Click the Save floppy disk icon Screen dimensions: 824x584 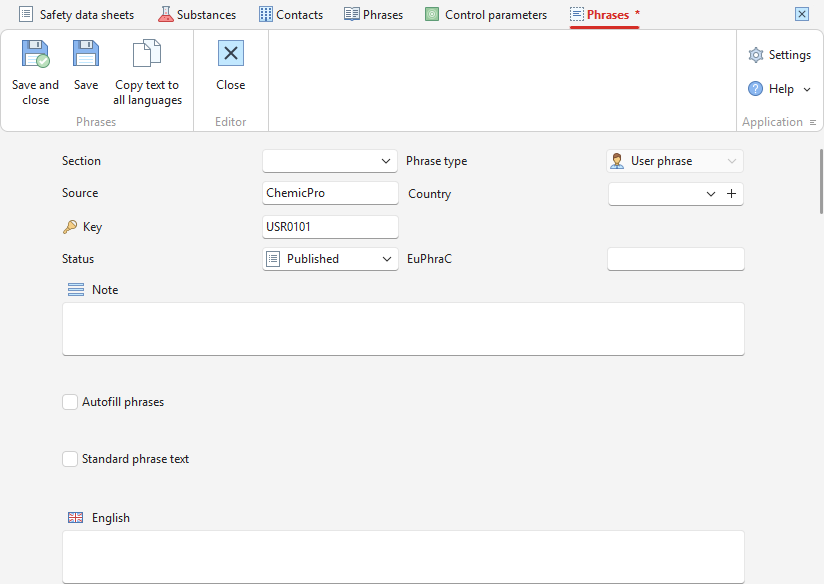coord(86,54)
